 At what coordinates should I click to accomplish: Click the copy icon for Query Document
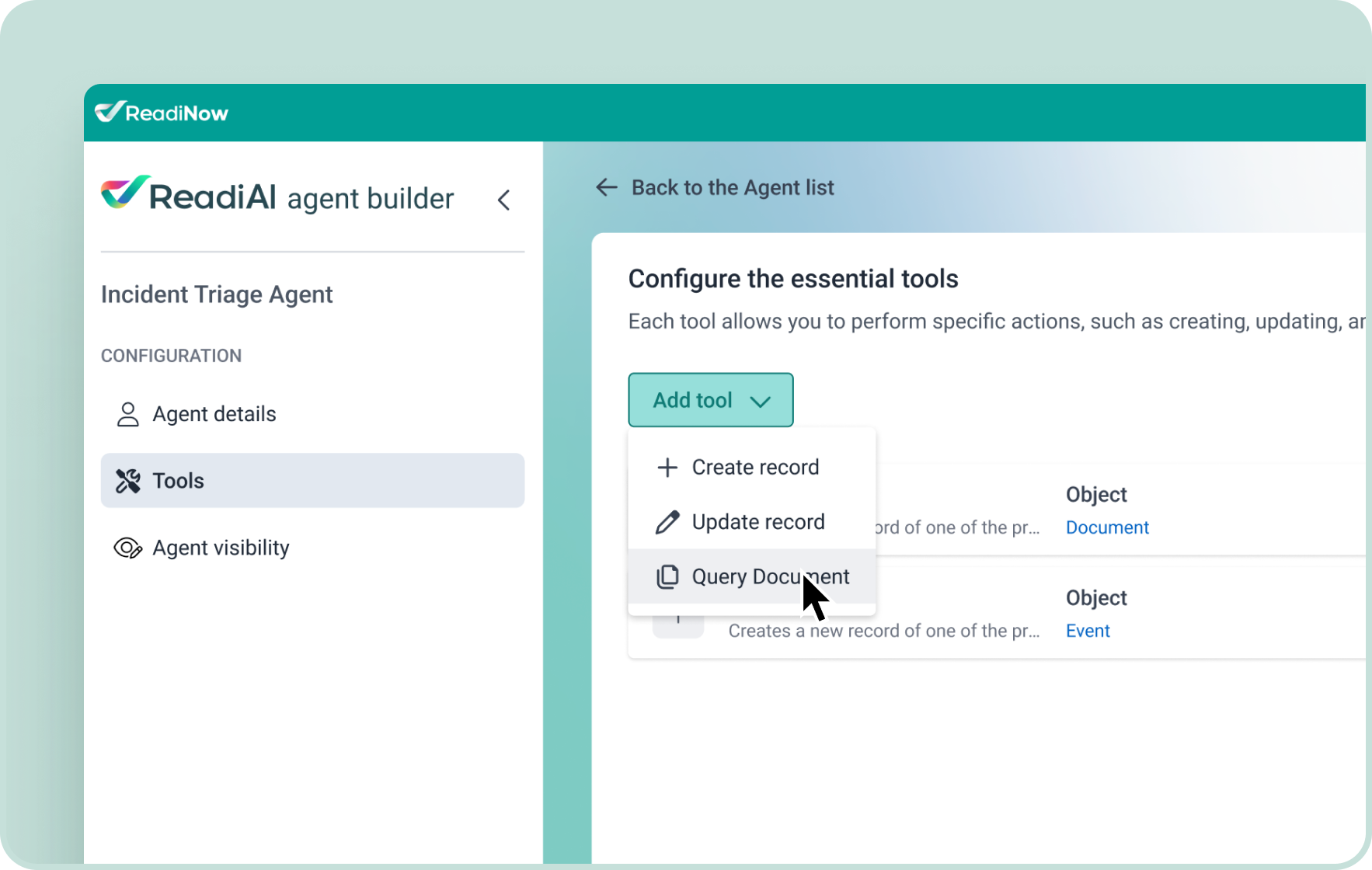pos(667,576)
